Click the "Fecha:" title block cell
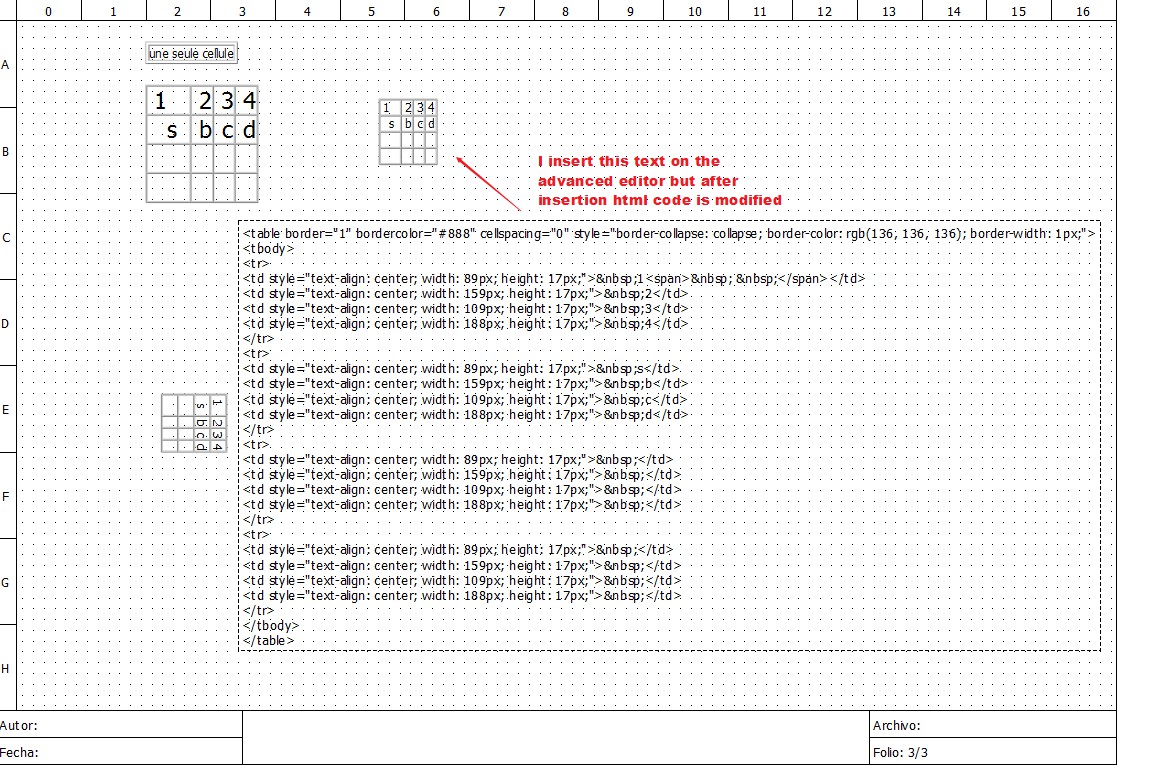 (x=121, y=752)
